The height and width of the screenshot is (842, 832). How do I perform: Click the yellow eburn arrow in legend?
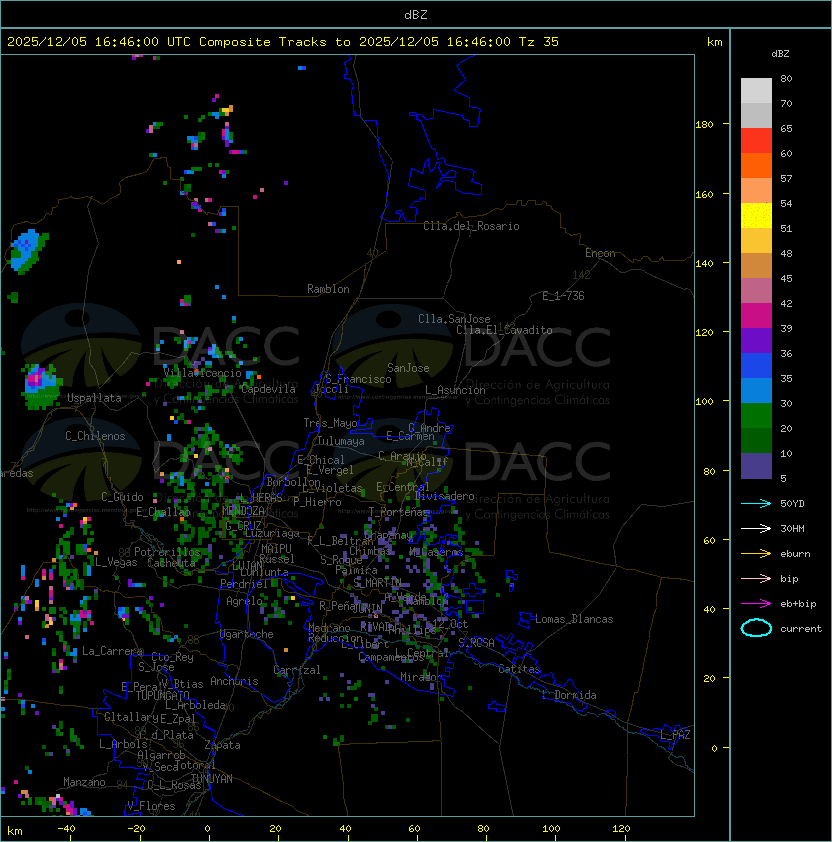click(756, 554)
